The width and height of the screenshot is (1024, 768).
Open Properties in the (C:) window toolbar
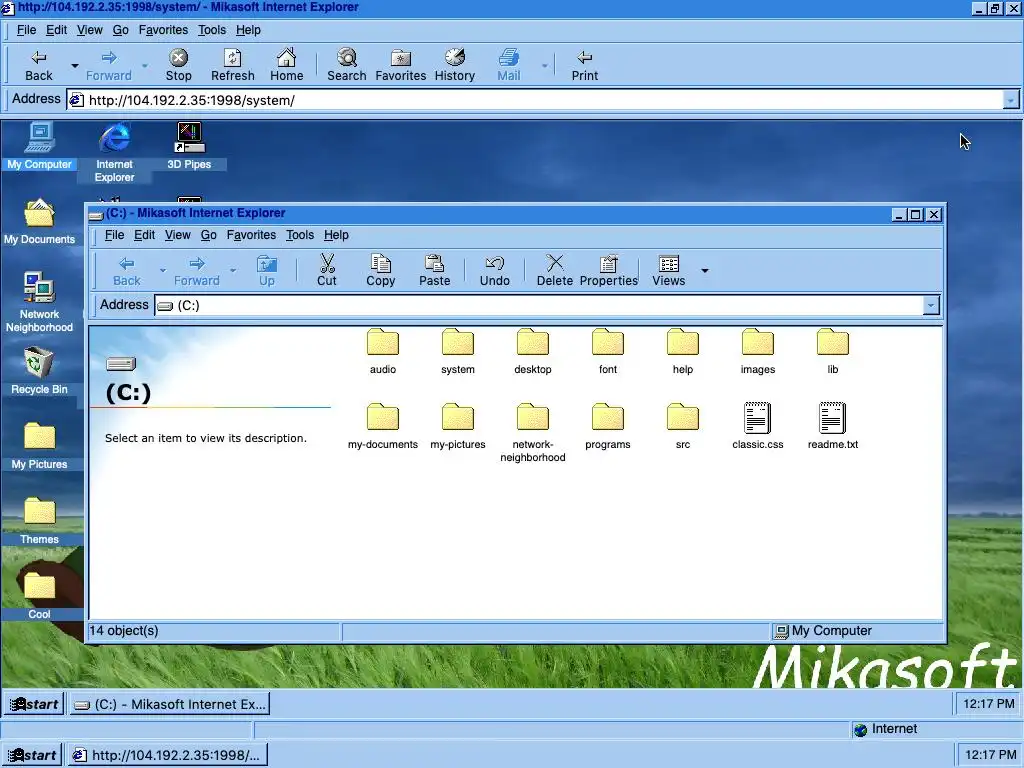click(609, 270)
